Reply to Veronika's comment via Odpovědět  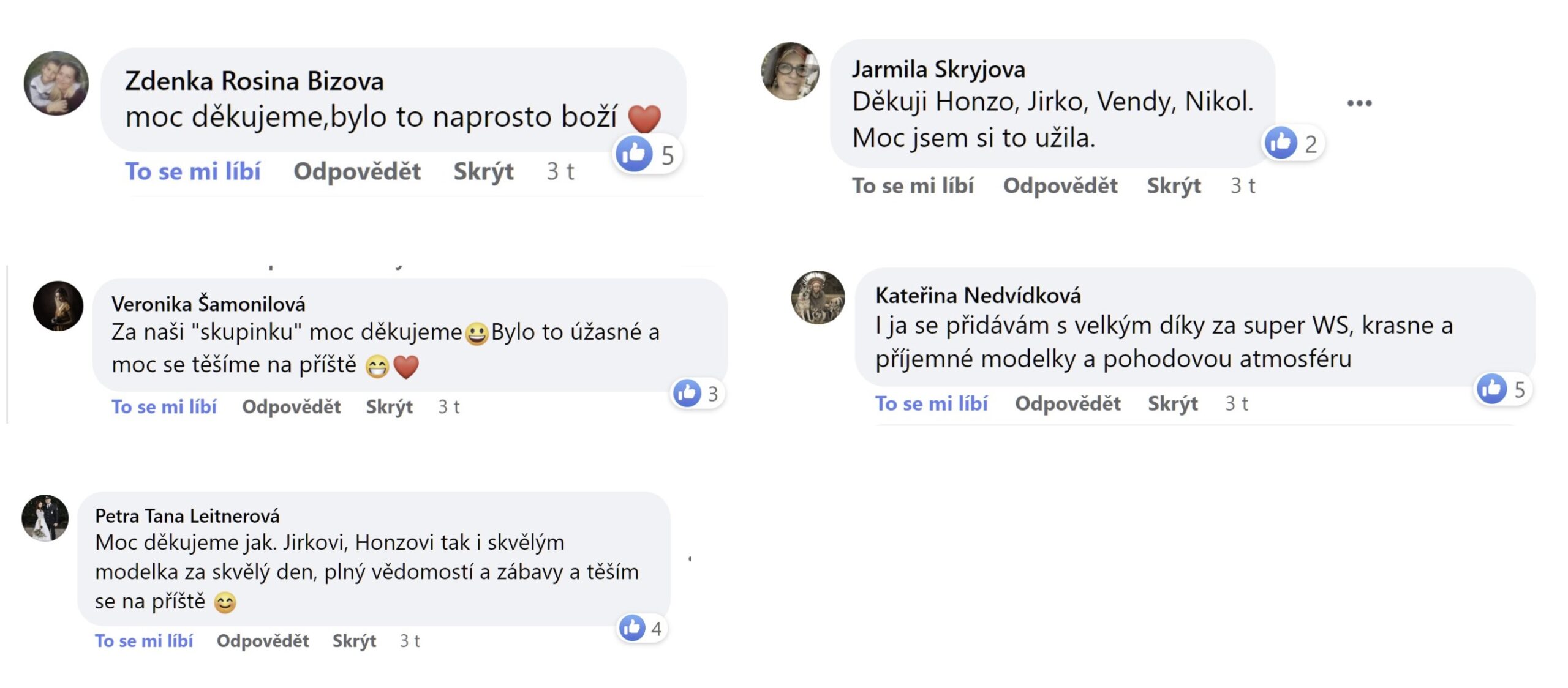(x=292, y=406)
